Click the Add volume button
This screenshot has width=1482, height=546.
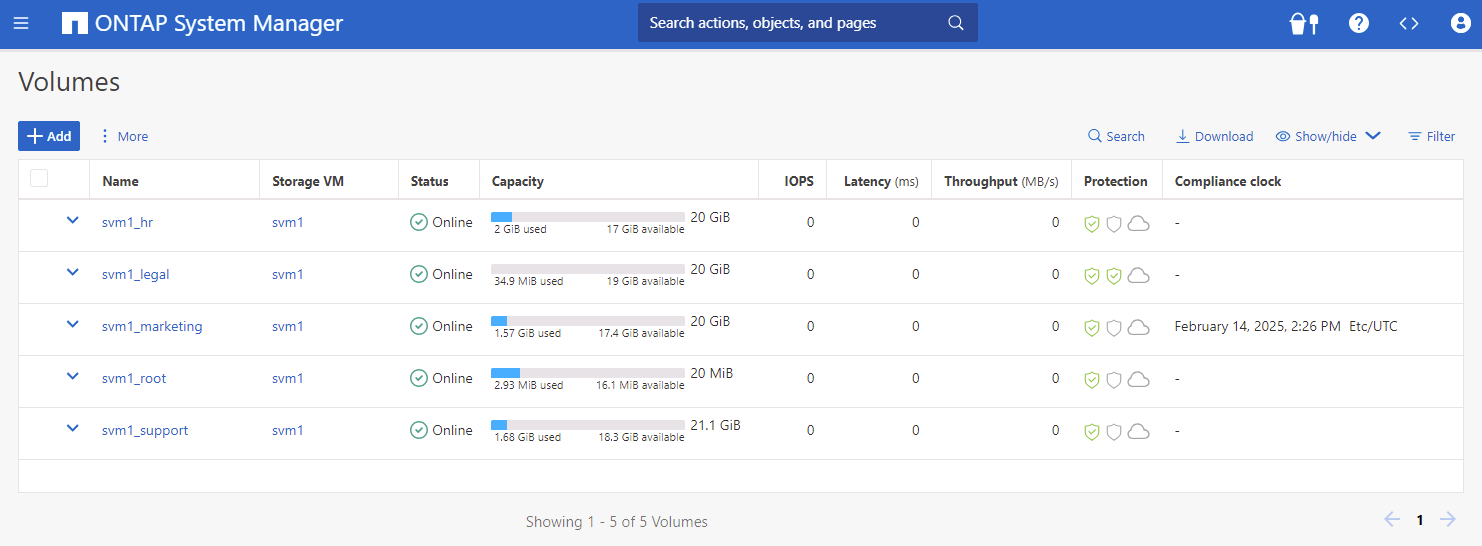tap(49, 136)
